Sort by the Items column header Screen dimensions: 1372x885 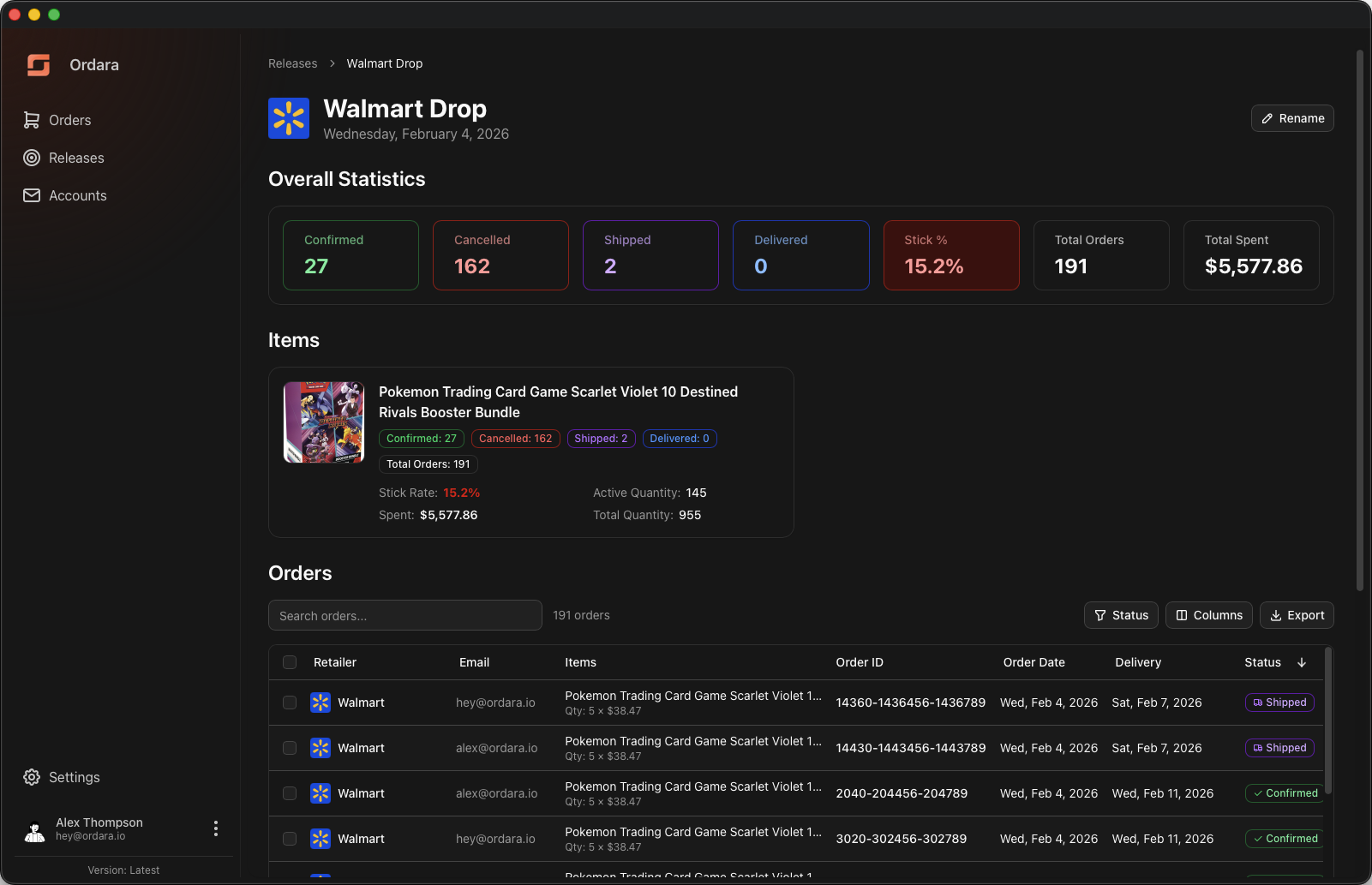coord(580,662)
